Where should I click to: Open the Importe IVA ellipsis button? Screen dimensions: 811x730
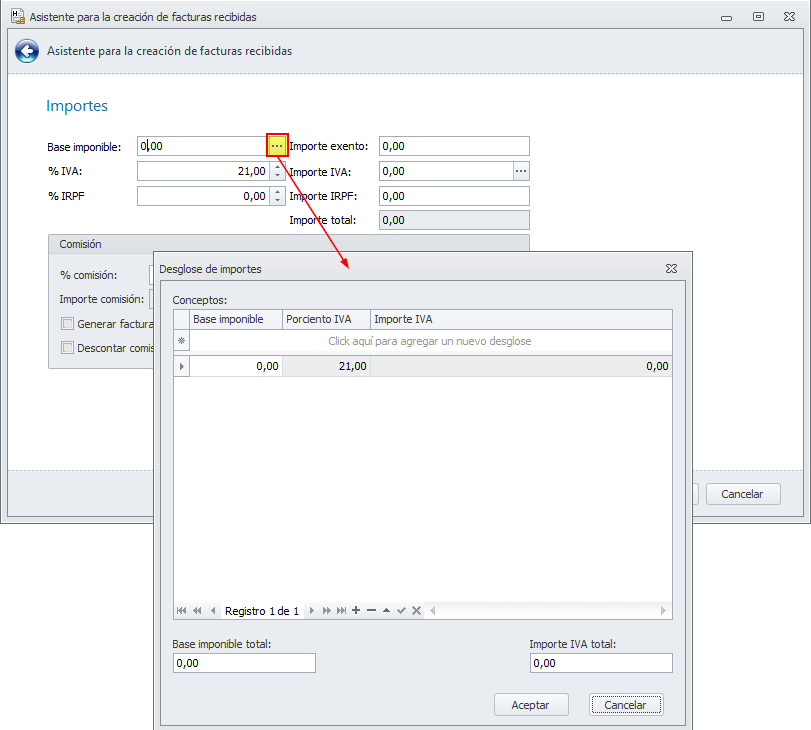(x=521, y=171)
